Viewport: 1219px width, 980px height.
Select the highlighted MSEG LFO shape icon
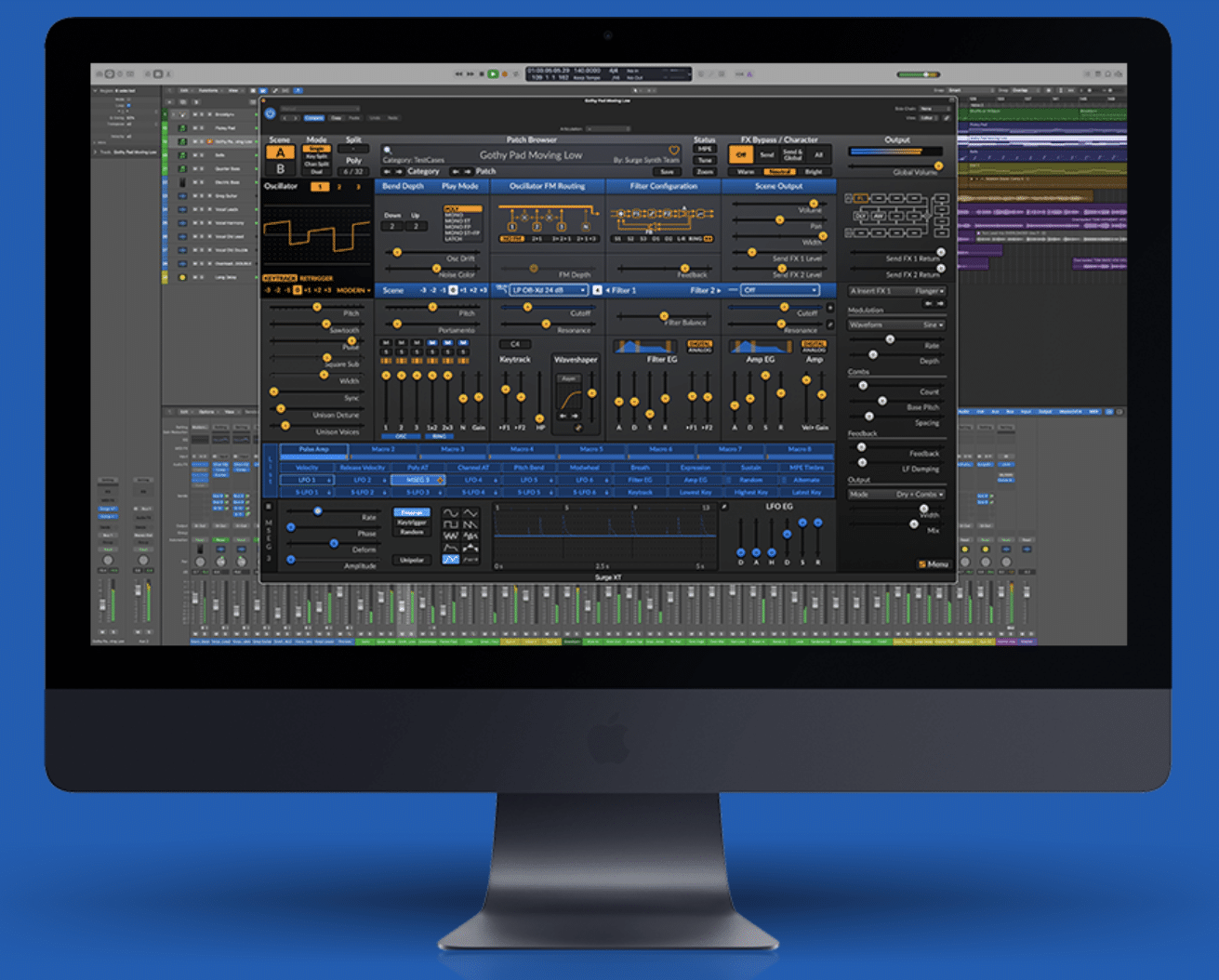click(x=450, y=560)
